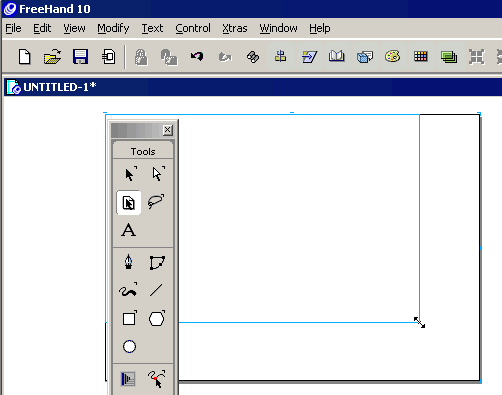This screenshot has width=502, height=395.
Task: Click the Tools panel grey drag bar
Action: point(137,130)
